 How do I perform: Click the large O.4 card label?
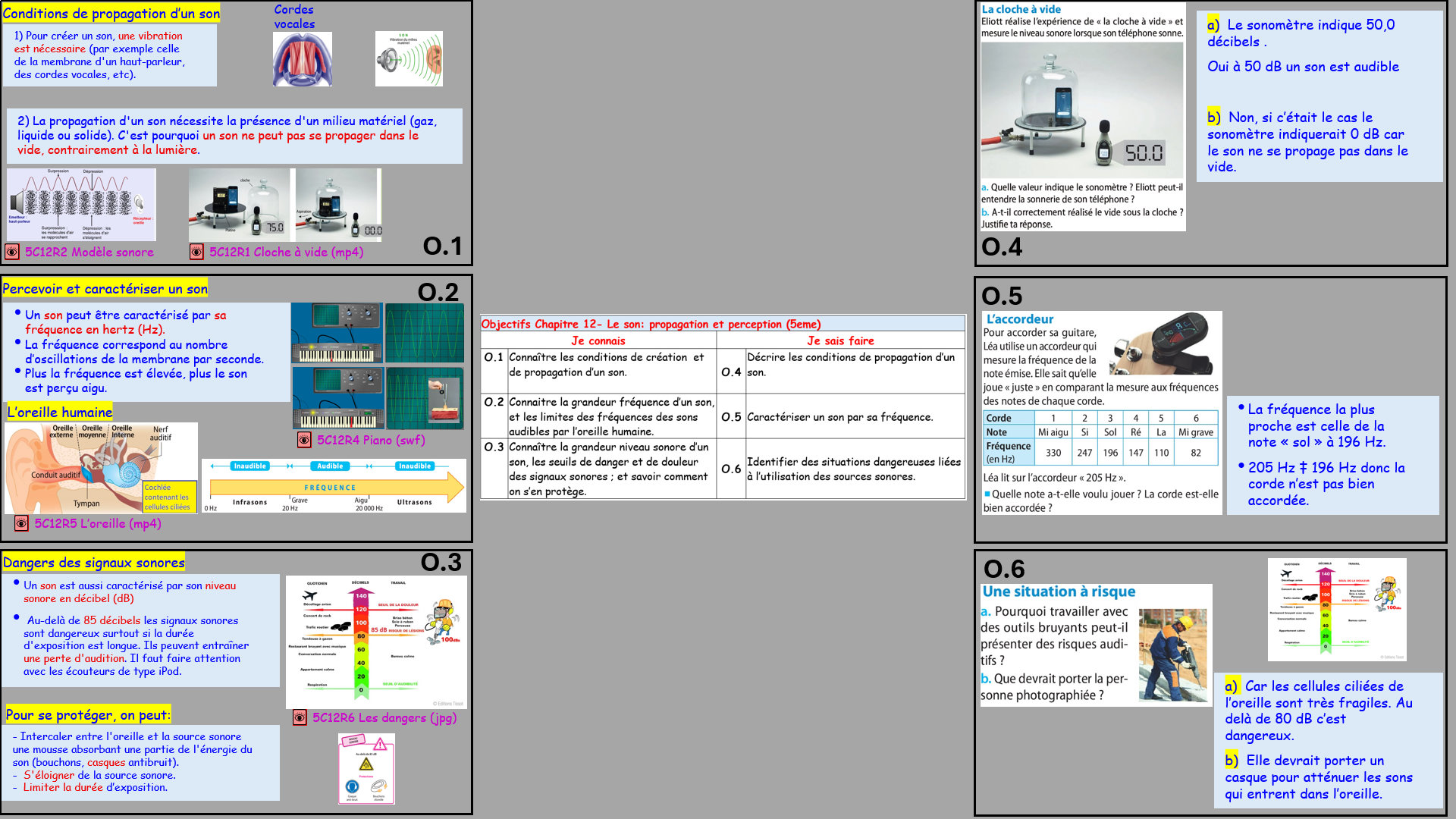click(x=1002, y=246)
